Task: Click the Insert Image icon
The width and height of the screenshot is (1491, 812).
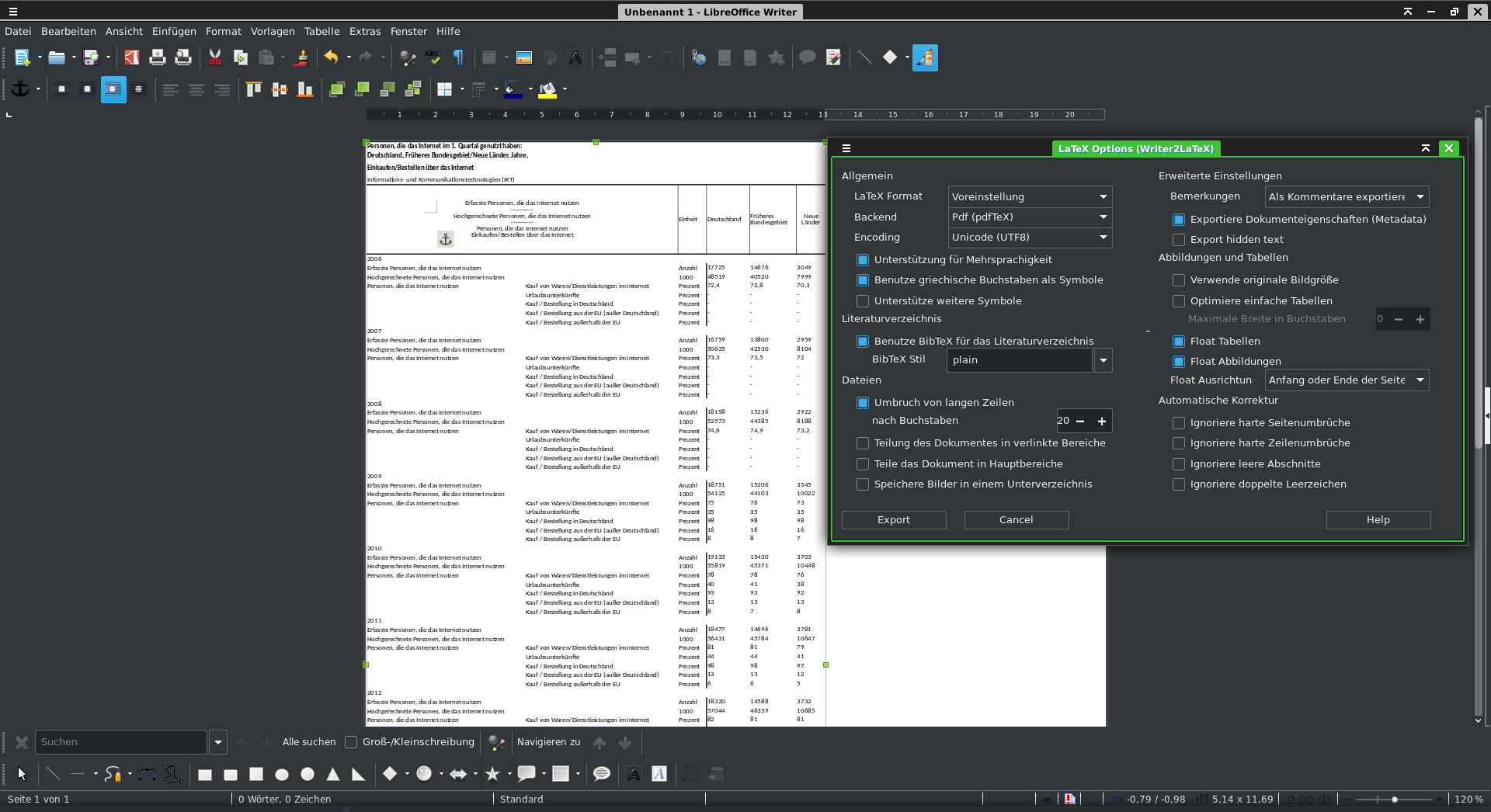Action: tap(524, 57)
